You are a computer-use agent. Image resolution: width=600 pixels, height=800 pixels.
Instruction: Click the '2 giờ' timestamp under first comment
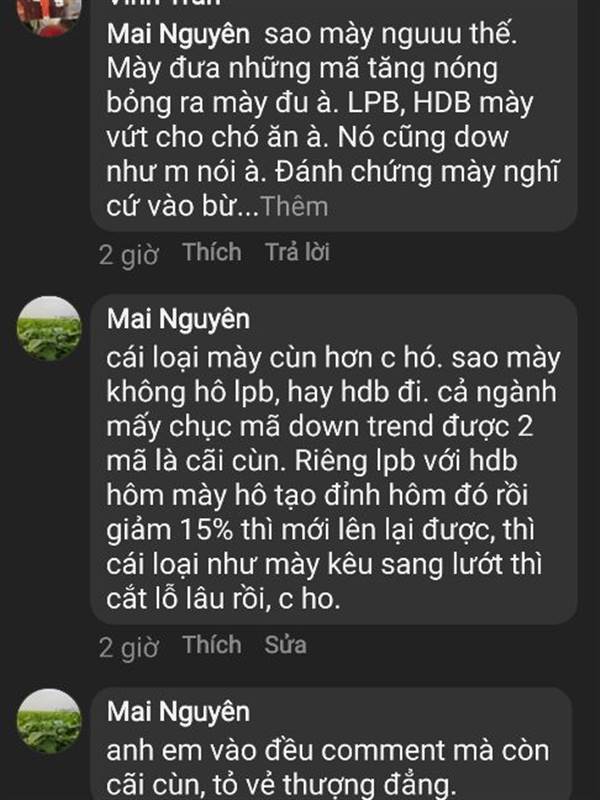point(129,254)
